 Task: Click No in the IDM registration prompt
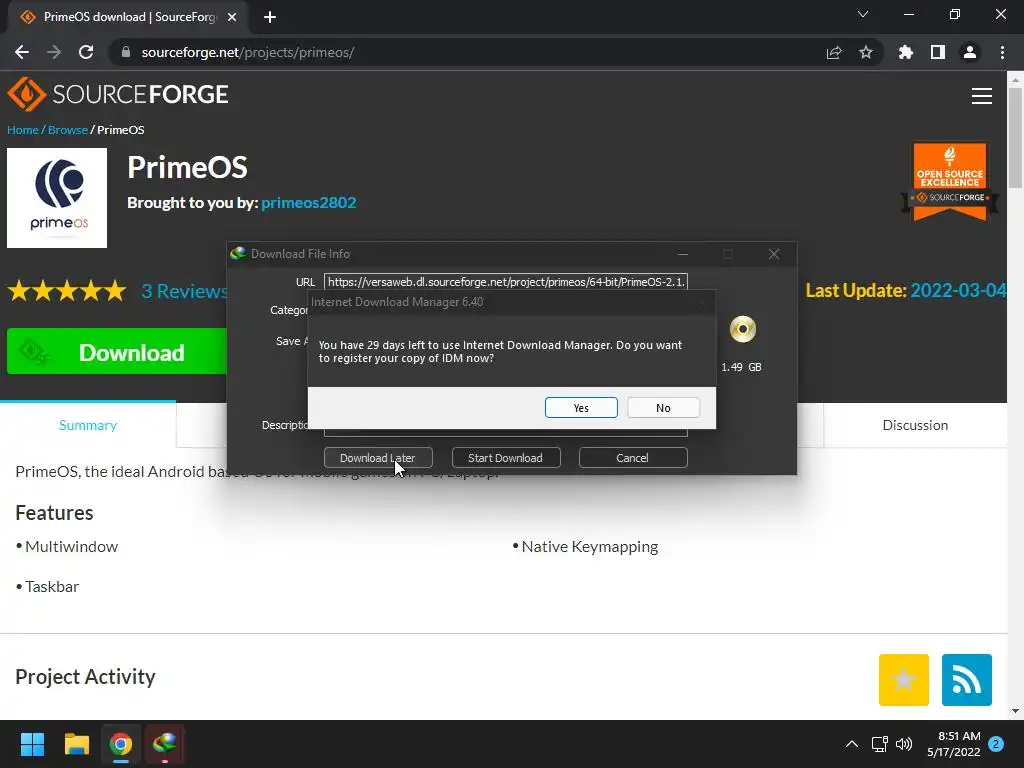tap(663, 408)
